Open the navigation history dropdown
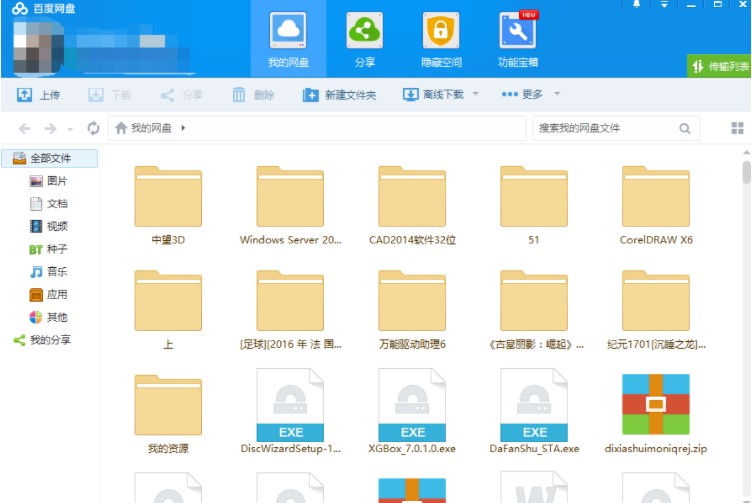Viewport: 752px width, 503px height. pyautogui.click(x=70, y=129)
